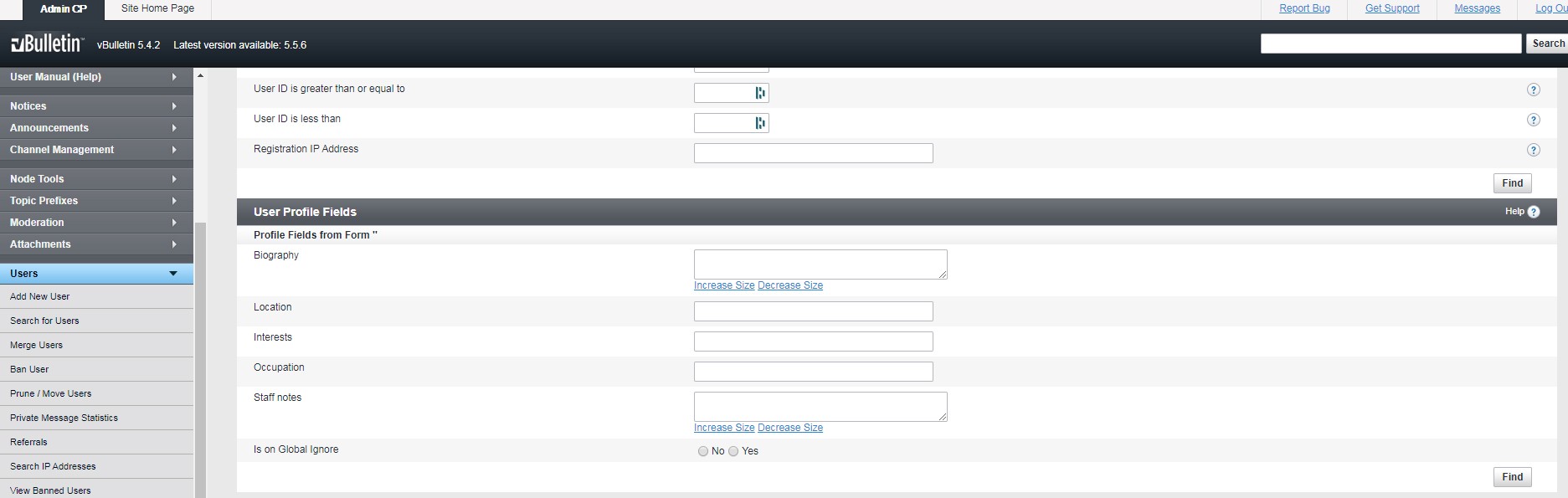The width and height of the screenshot is (1568, 498).
Task: Expand the Node Tools section
Action: coord(173,179)
